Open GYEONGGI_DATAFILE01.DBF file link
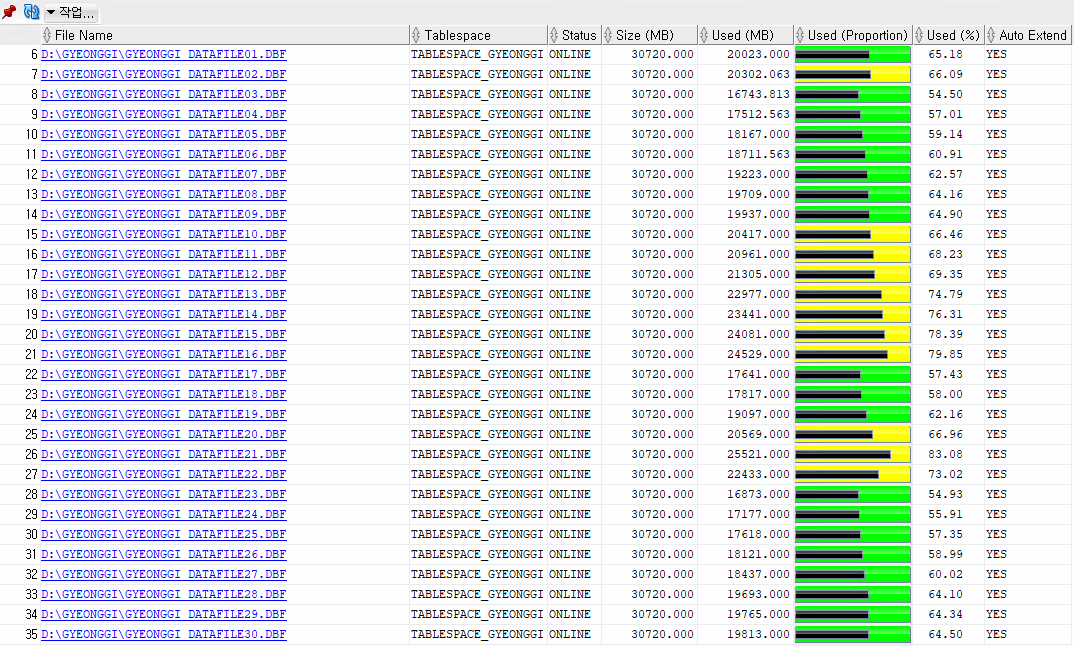The width and height of the screenshot is (1074, 646). click(x=163, y=54)
